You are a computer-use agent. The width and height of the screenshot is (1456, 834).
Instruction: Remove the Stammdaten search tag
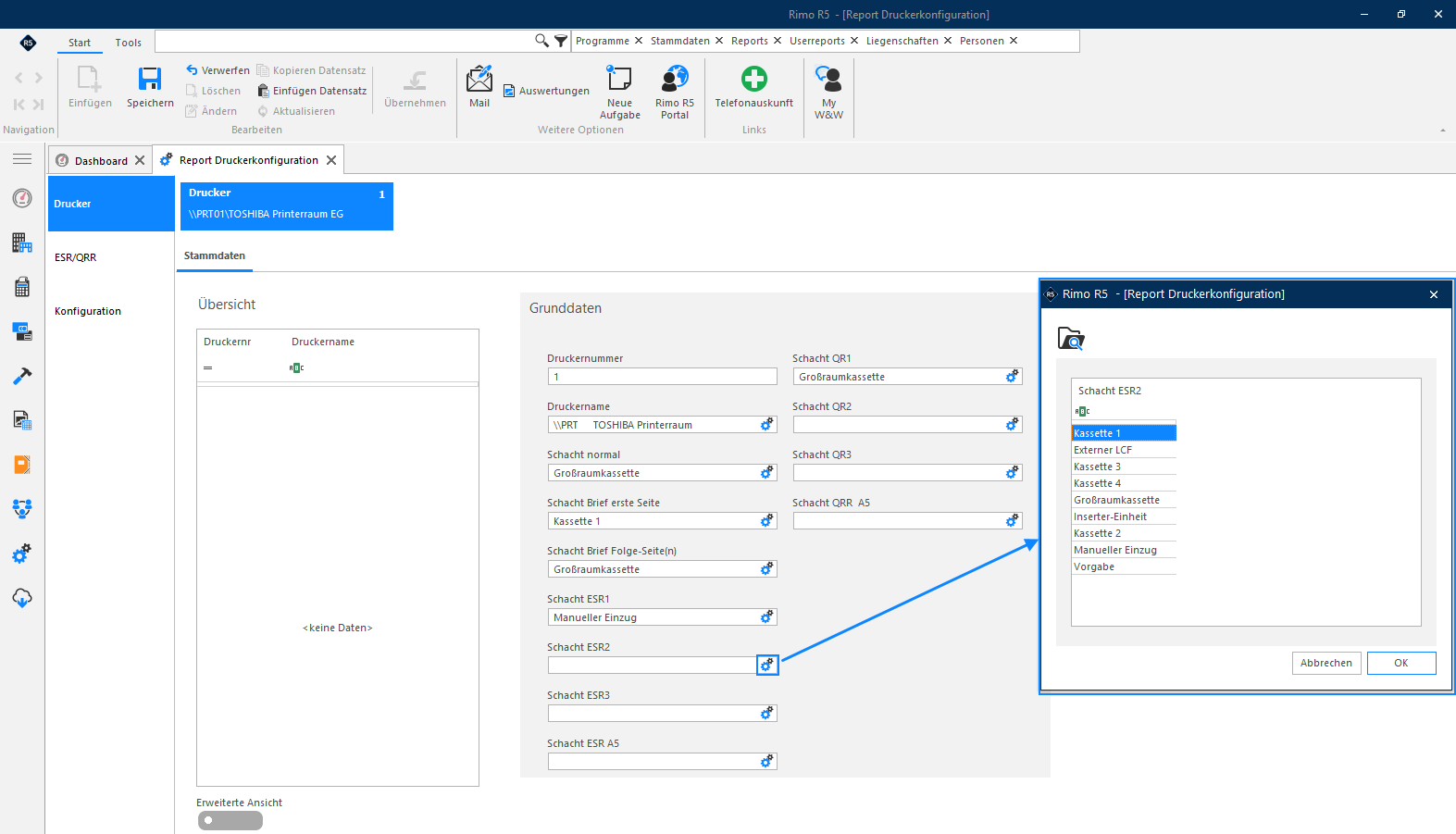(x=719, y=41)
